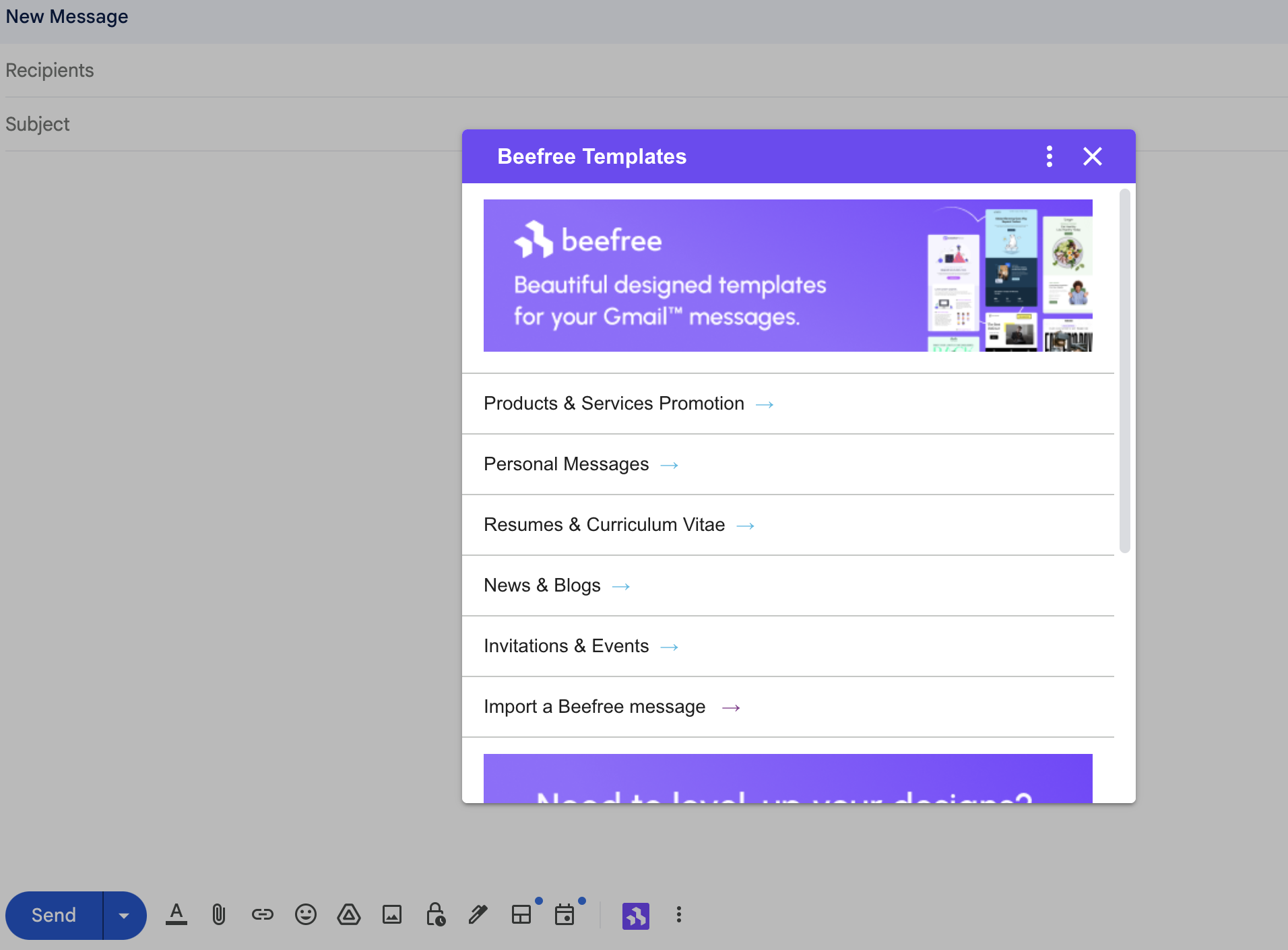Open News & Blogs category

pos(788,585)
